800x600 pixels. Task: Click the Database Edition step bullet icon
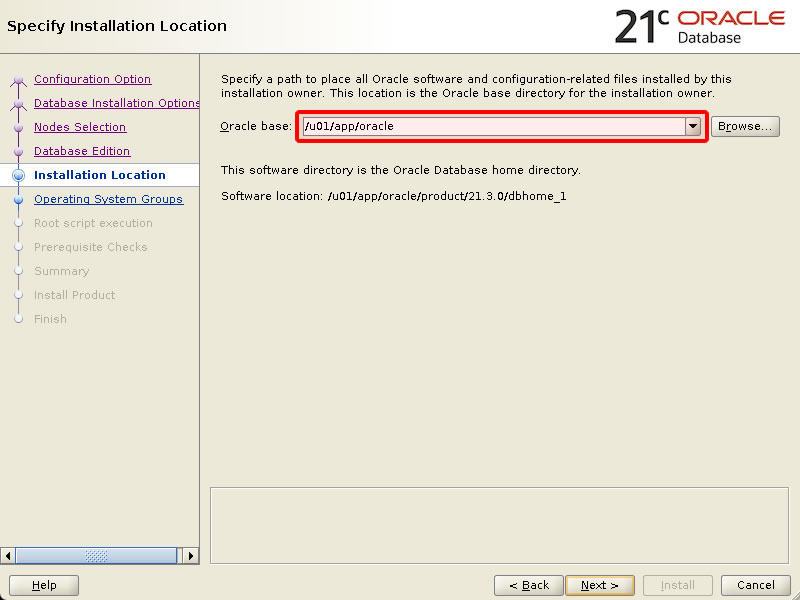pyautogui.click(x=18, y=152)
